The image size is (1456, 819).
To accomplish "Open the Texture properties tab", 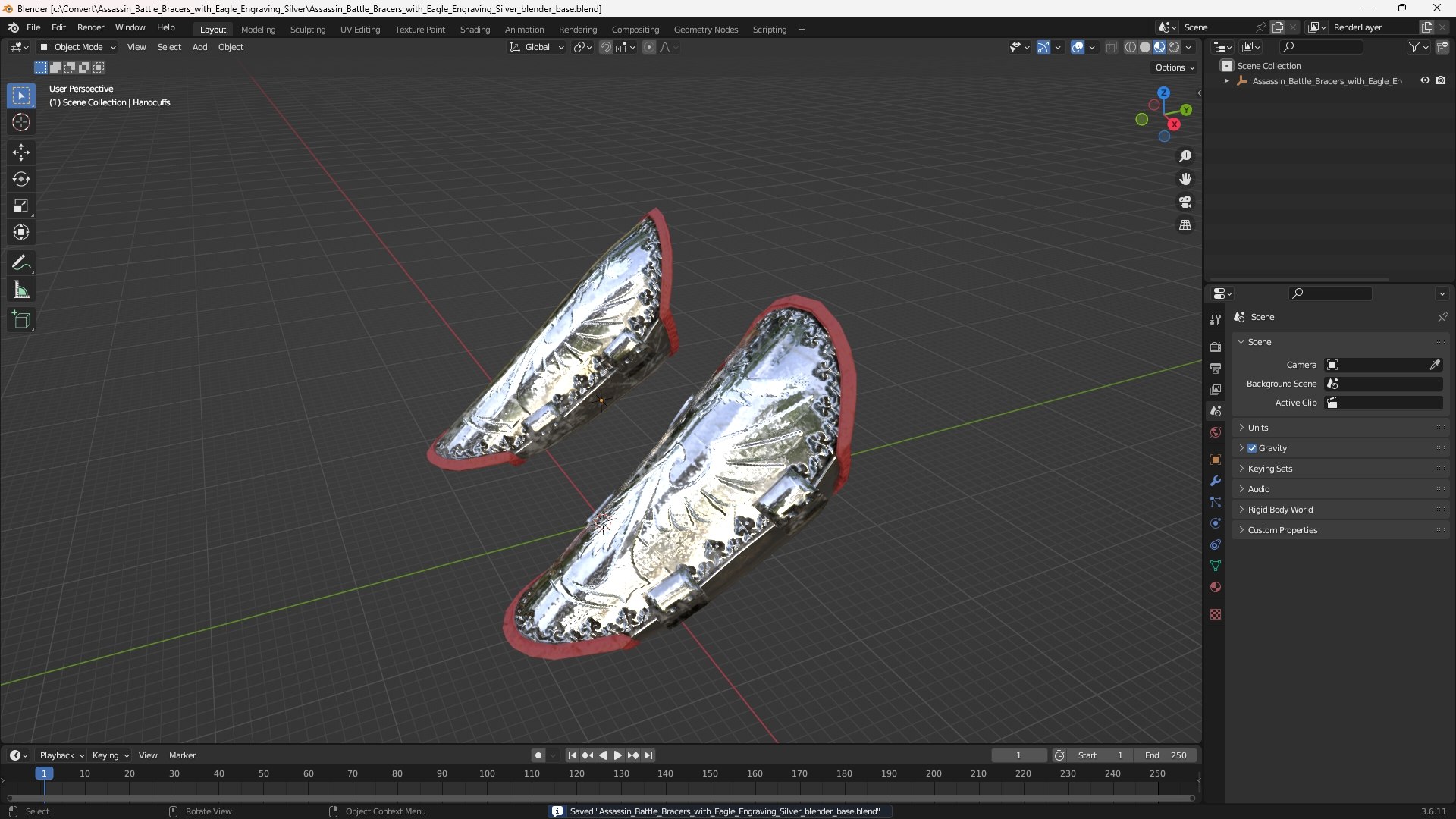I will [x=1216, y=614].
